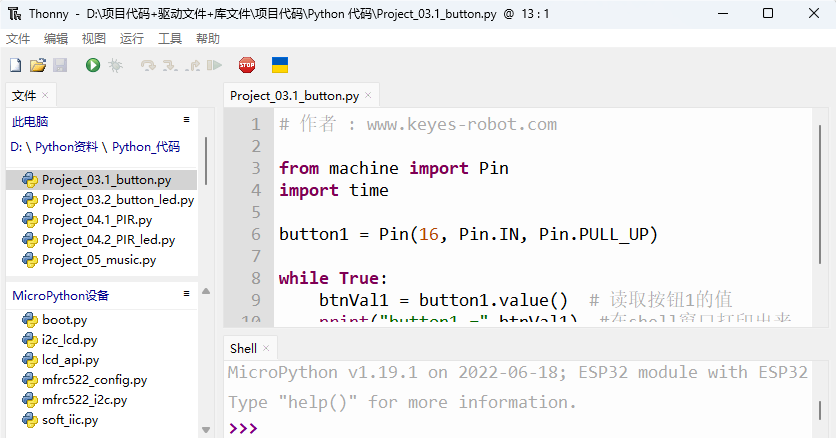
Task: Click the Step into icon
Action: (x=170, y=65)
